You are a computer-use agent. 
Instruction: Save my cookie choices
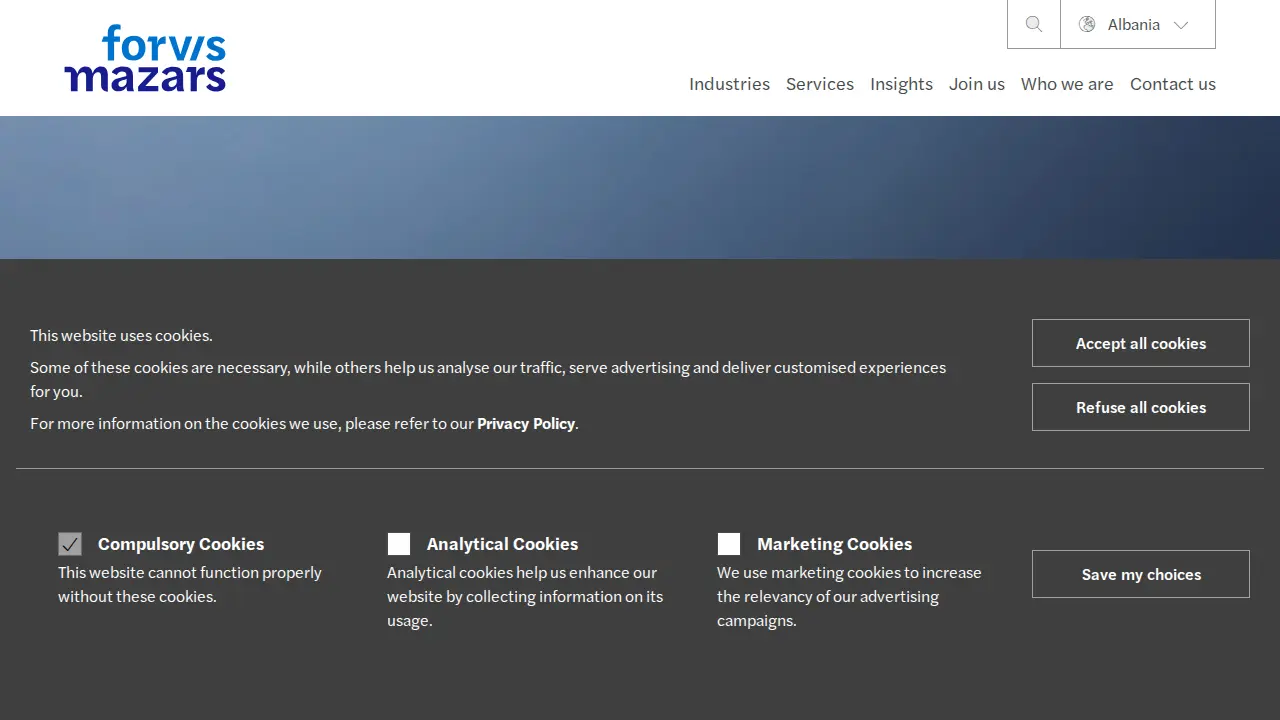[1141, 574]
